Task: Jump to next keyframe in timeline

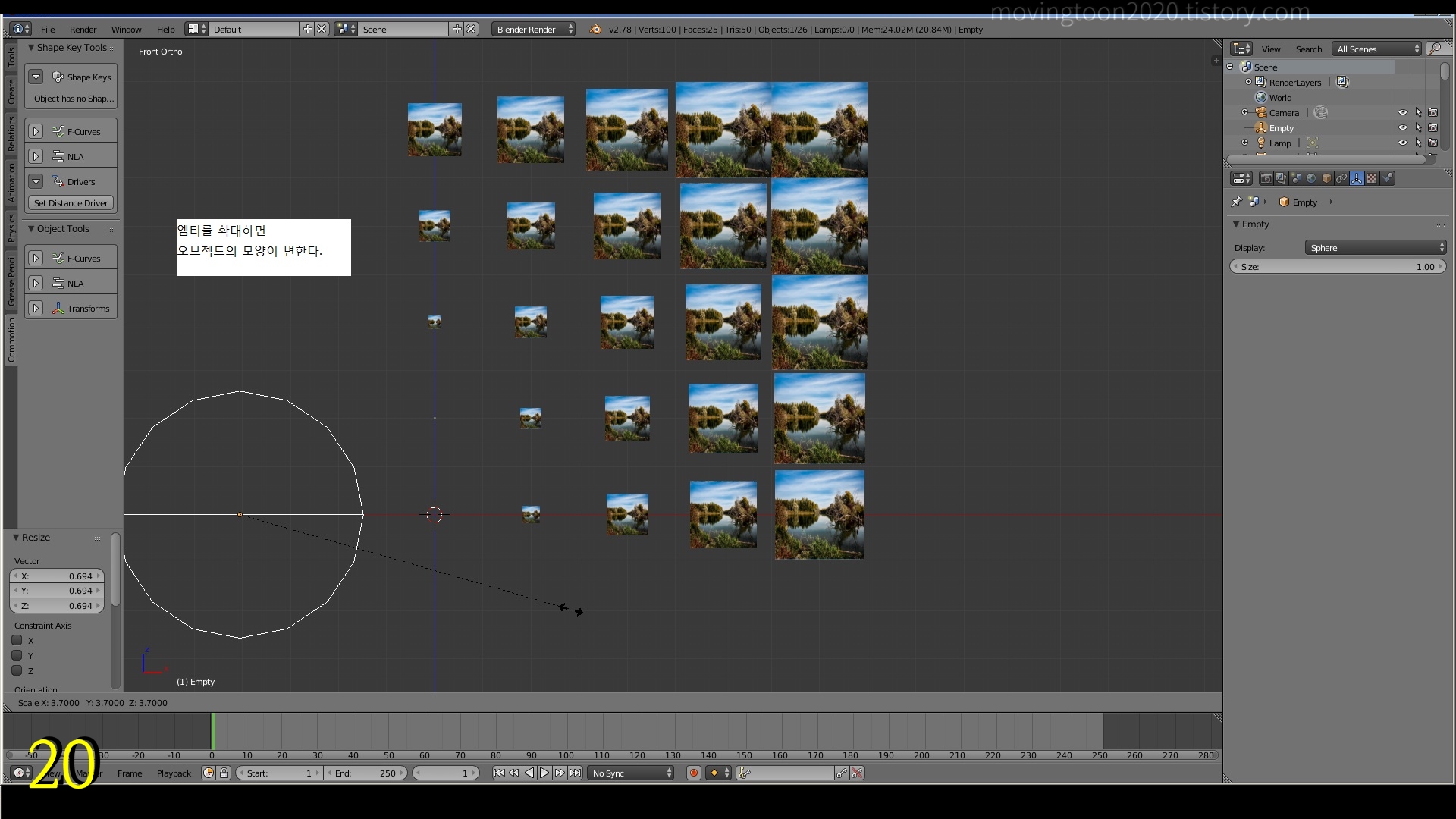Action: pyautogui.click(x=560, y=773)
